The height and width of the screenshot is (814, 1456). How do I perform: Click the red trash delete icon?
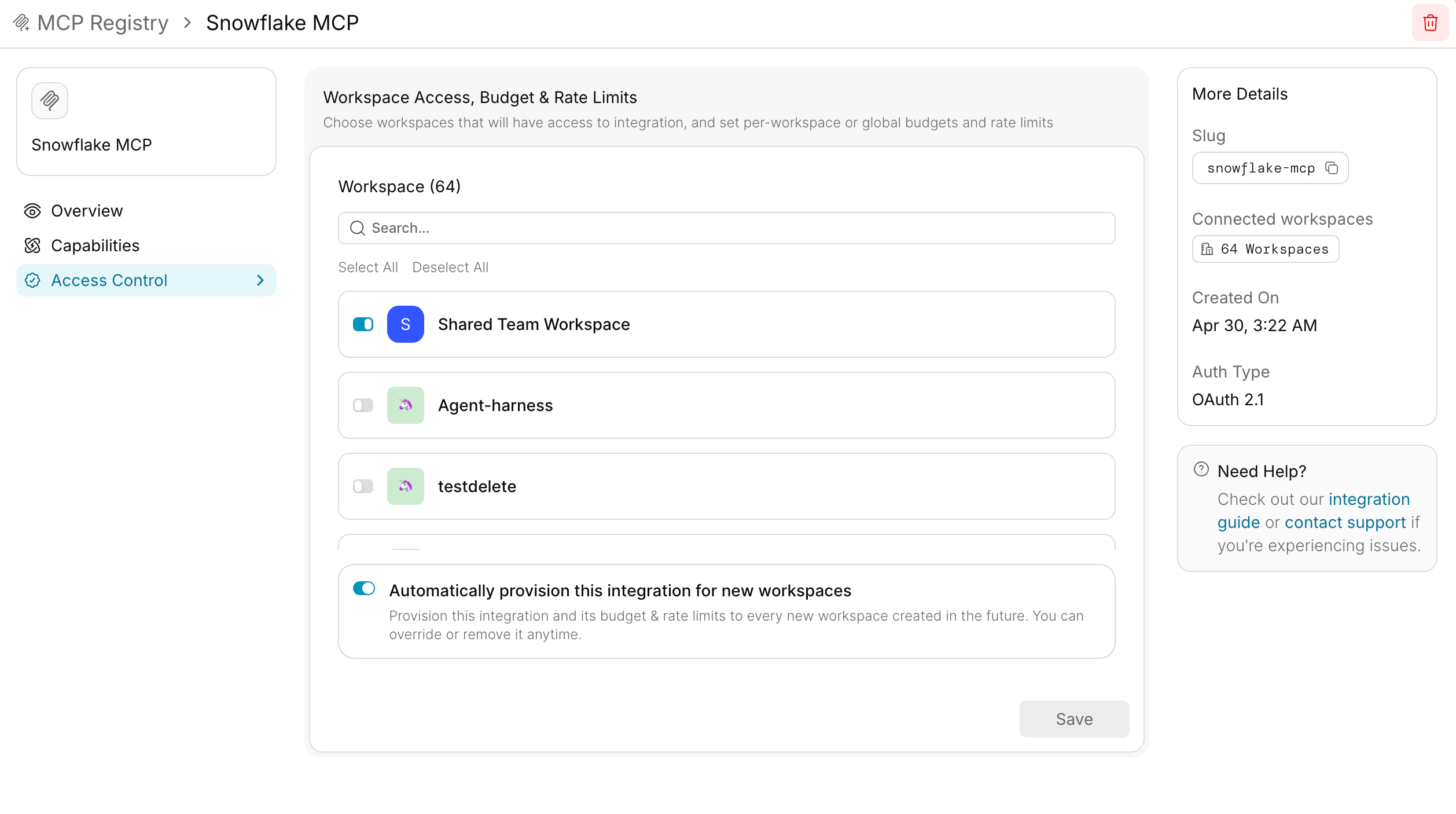[x=1430, y=23]
